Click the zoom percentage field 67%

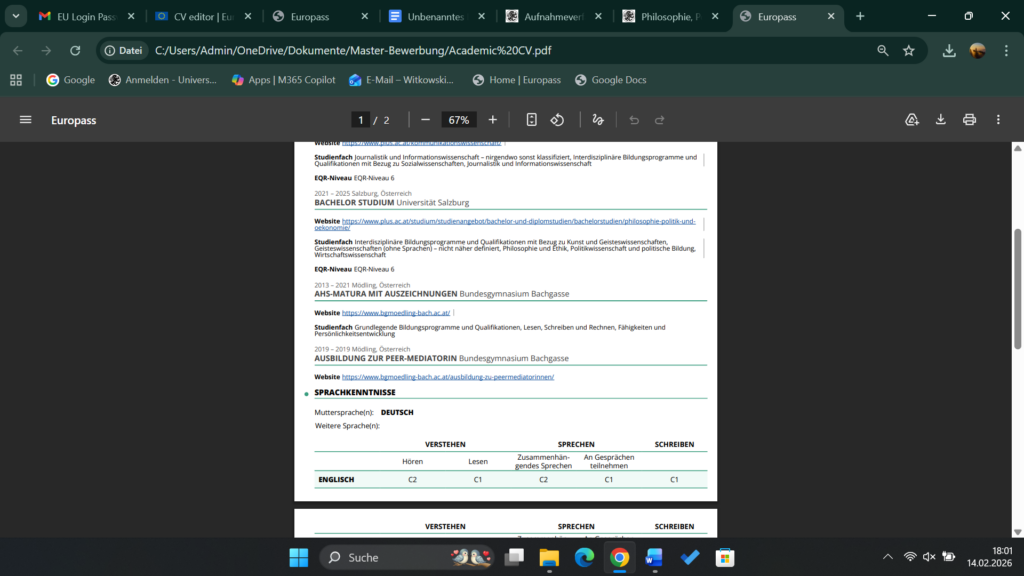pos(458,120)
